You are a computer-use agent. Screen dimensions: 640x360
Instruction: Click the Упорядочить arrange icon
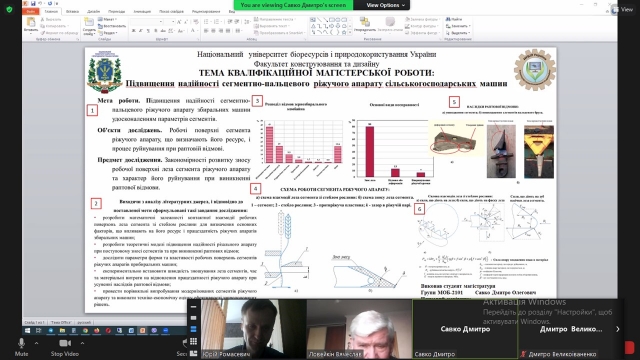point(364,24)
